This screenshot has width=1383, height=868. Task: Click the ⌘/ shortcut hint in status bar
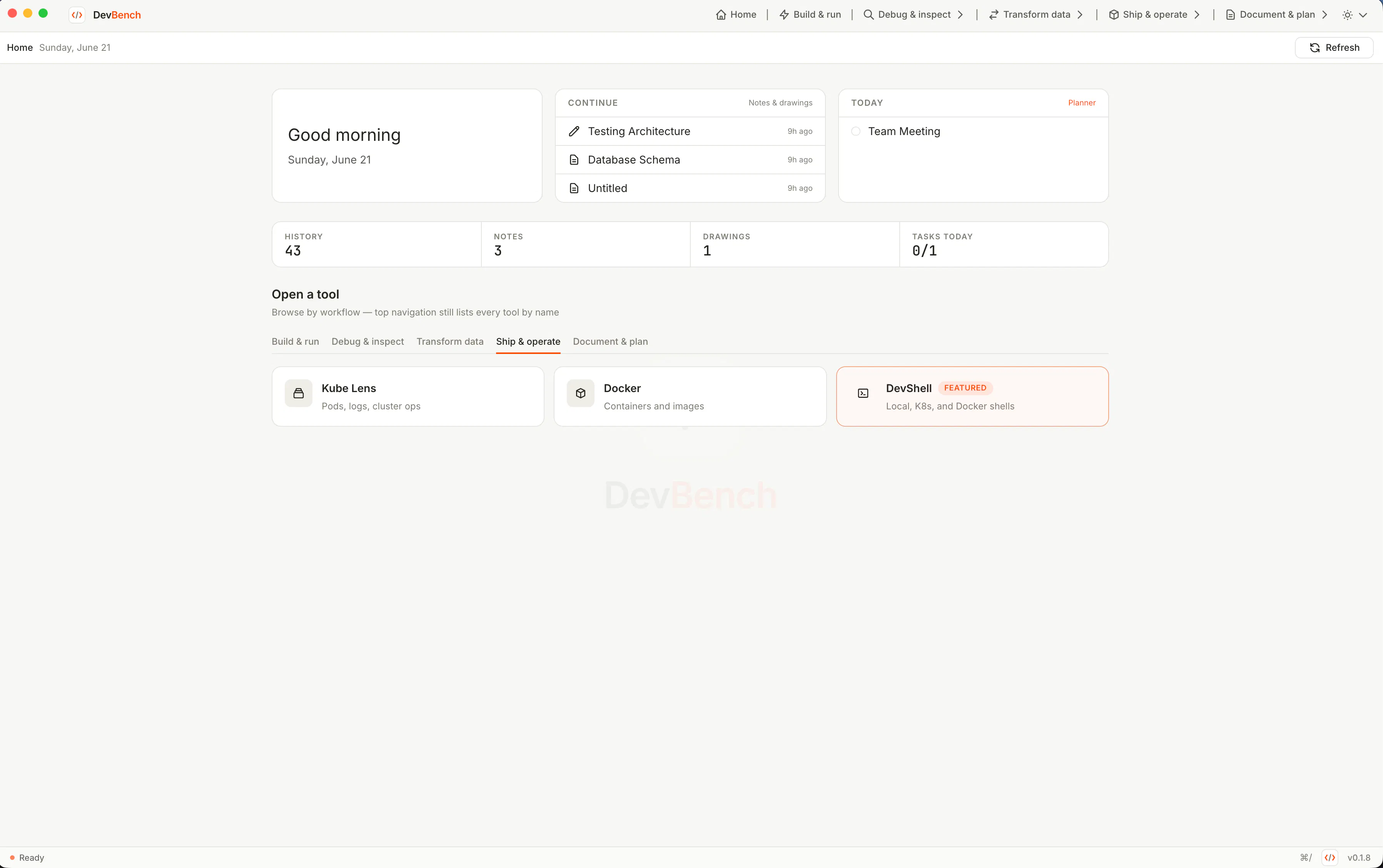coord(1306,858)
